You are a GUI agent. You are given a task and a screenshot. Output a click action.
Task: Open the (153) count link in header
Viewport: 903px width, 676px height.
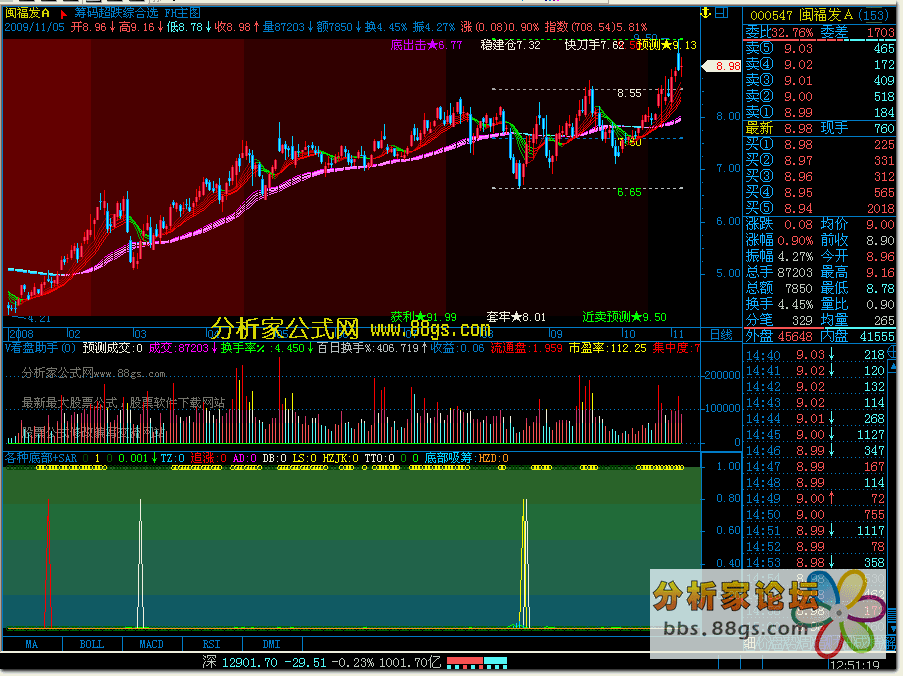(x=874, y=16)
